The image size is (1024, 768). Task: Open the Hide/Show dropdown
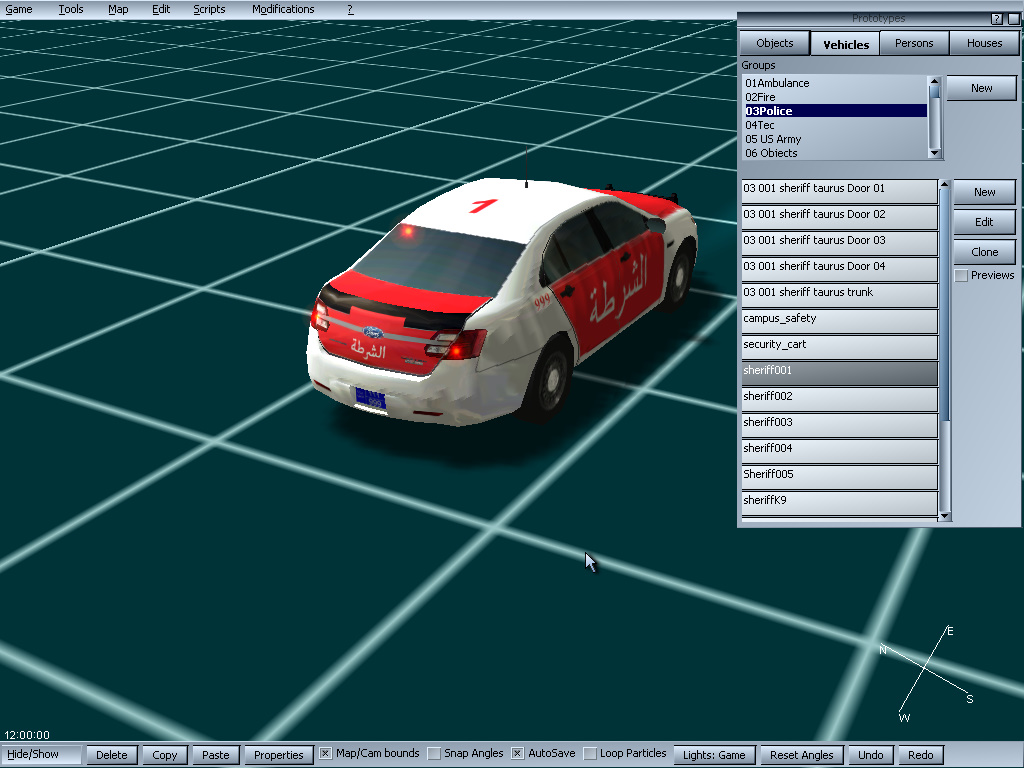point(42,755)
